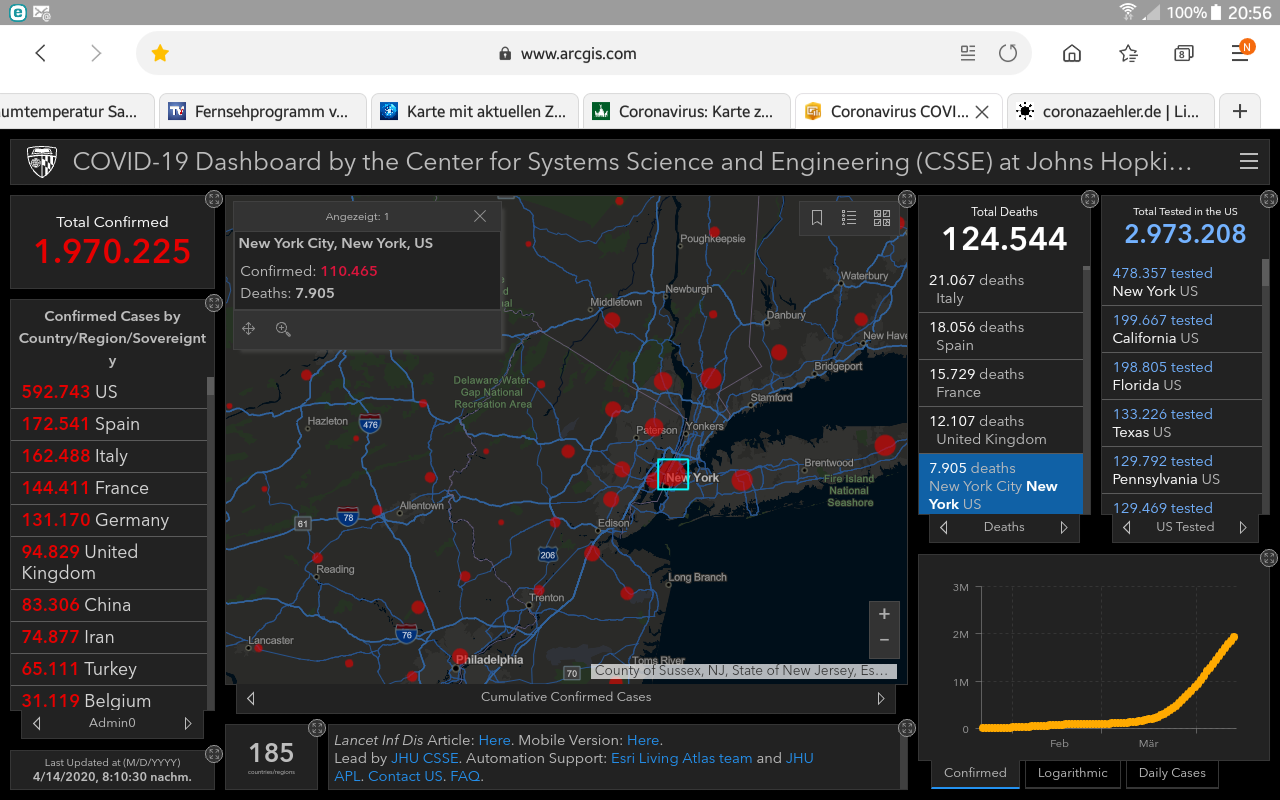
Task: Expand the Total Deaths panel
Action: (x=1089, y=199)
